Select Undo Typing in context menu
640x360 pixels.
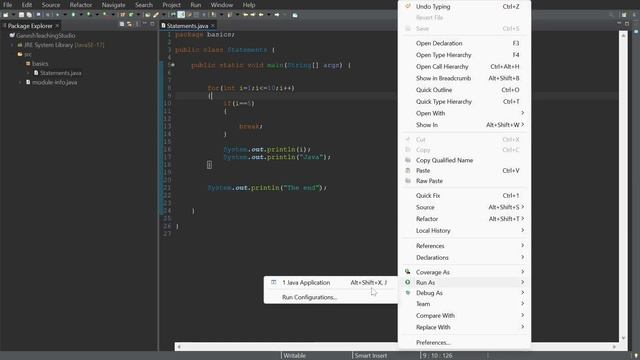coord(464,7)
